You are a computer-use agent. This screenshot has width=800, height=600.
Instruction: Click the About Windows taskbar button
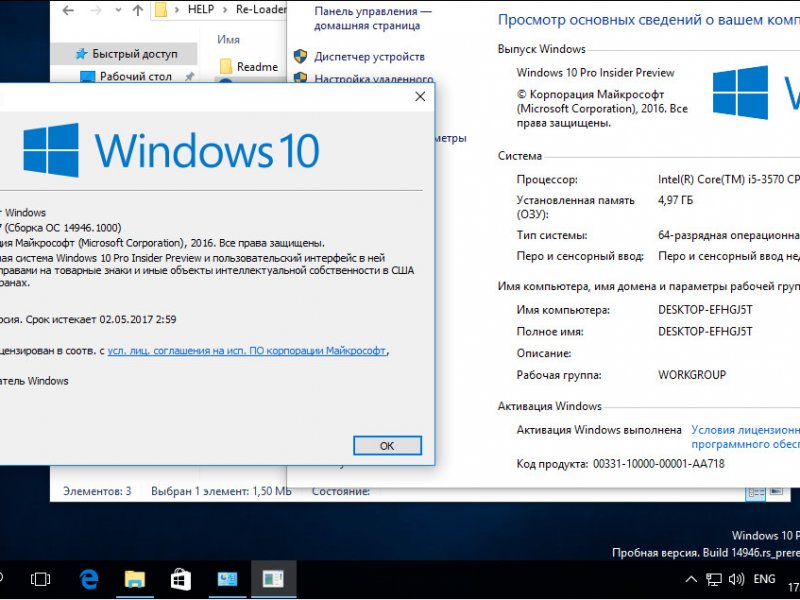(x=273, y=579)
